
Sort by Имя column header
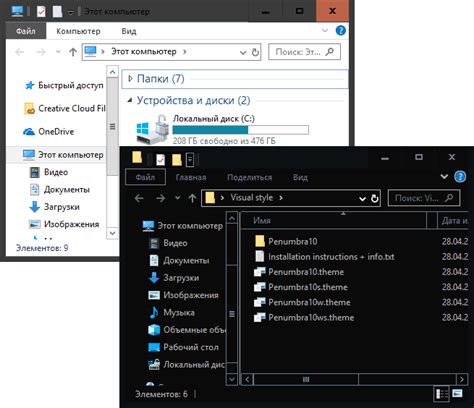333,220
